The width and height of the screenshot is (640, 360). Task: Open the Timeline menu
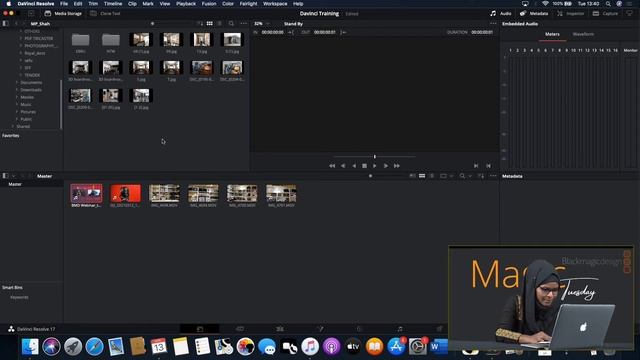(x=113, y=4)
